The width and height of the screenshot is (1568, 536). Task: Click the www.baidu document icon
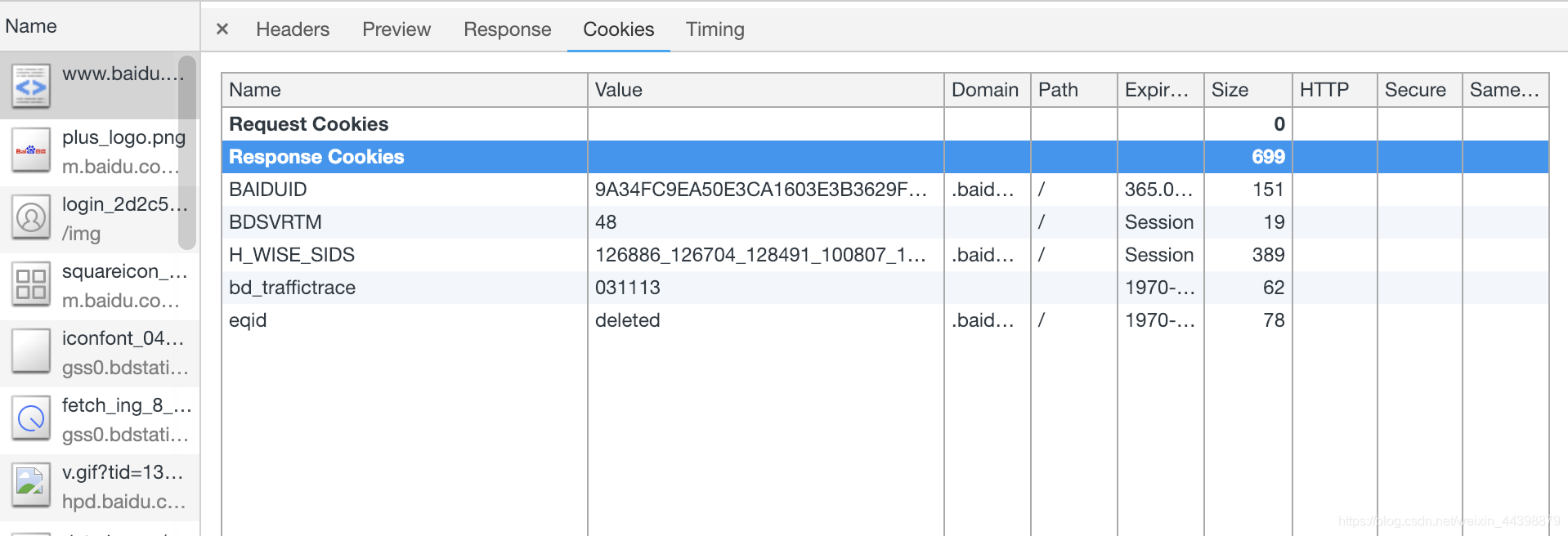point(31,86)
